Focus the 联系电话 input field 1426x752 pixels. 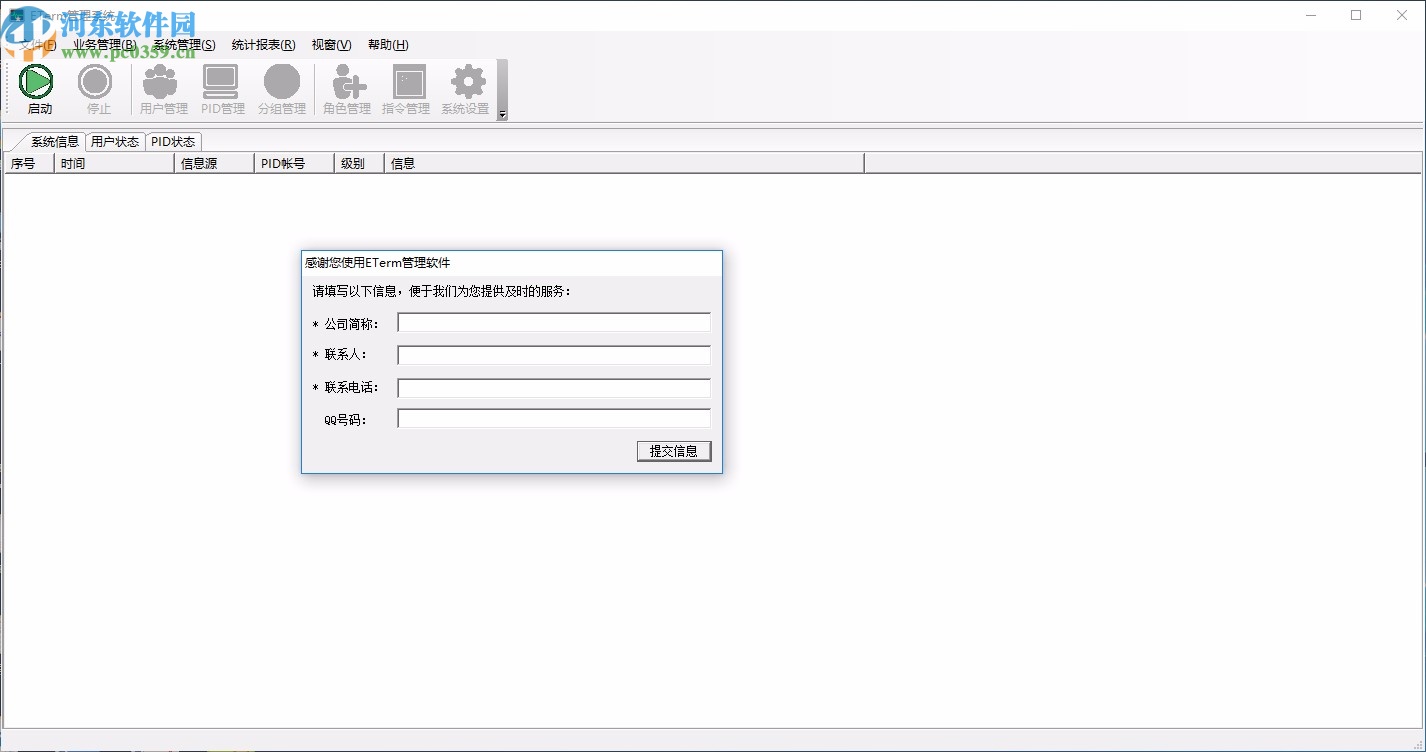pos(554,388)
